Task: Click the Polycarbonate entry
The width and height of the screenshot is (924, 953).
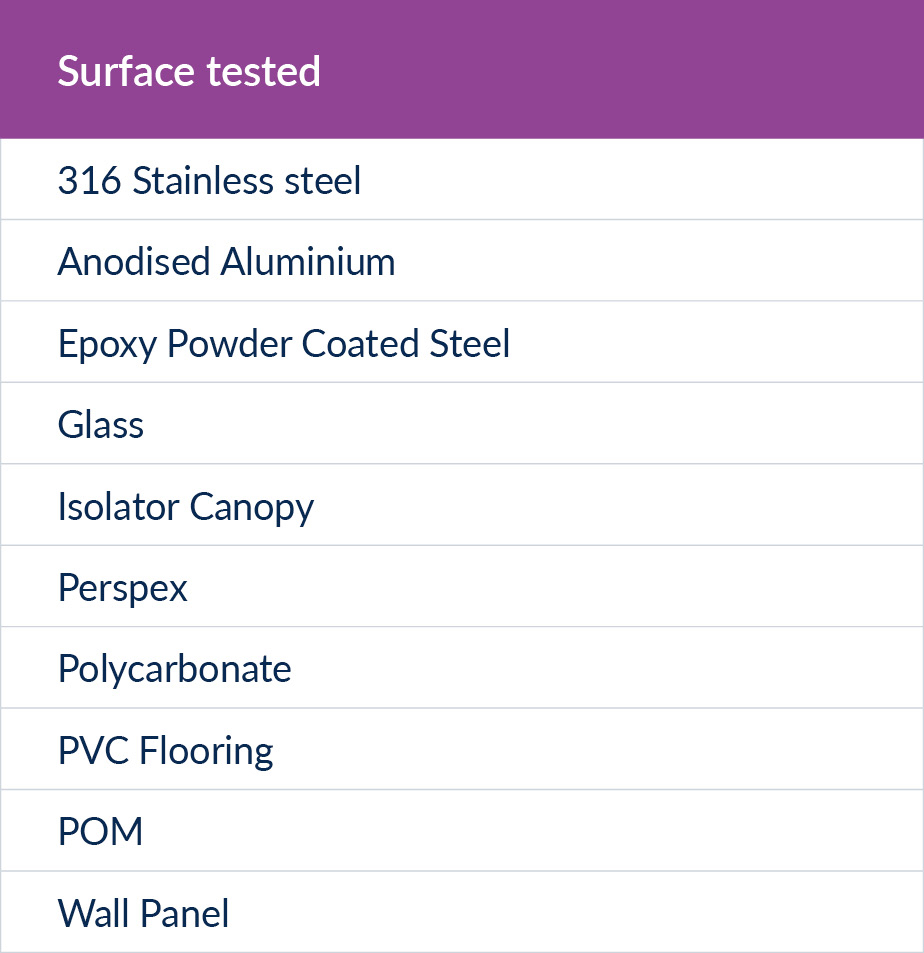Action: tap(175, 669)
